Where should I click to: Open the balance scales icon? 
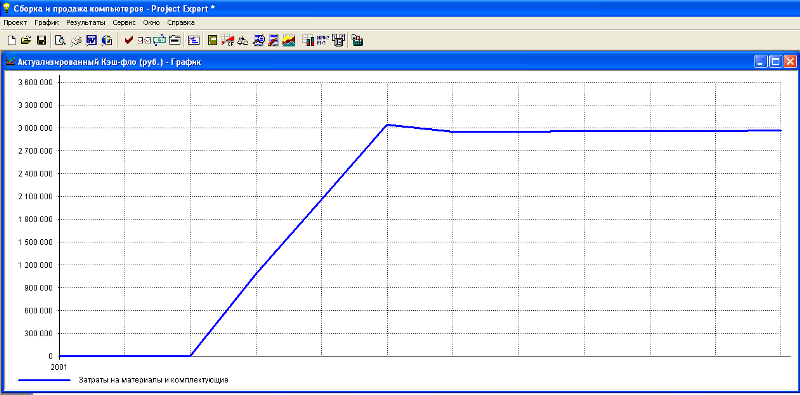243,40
